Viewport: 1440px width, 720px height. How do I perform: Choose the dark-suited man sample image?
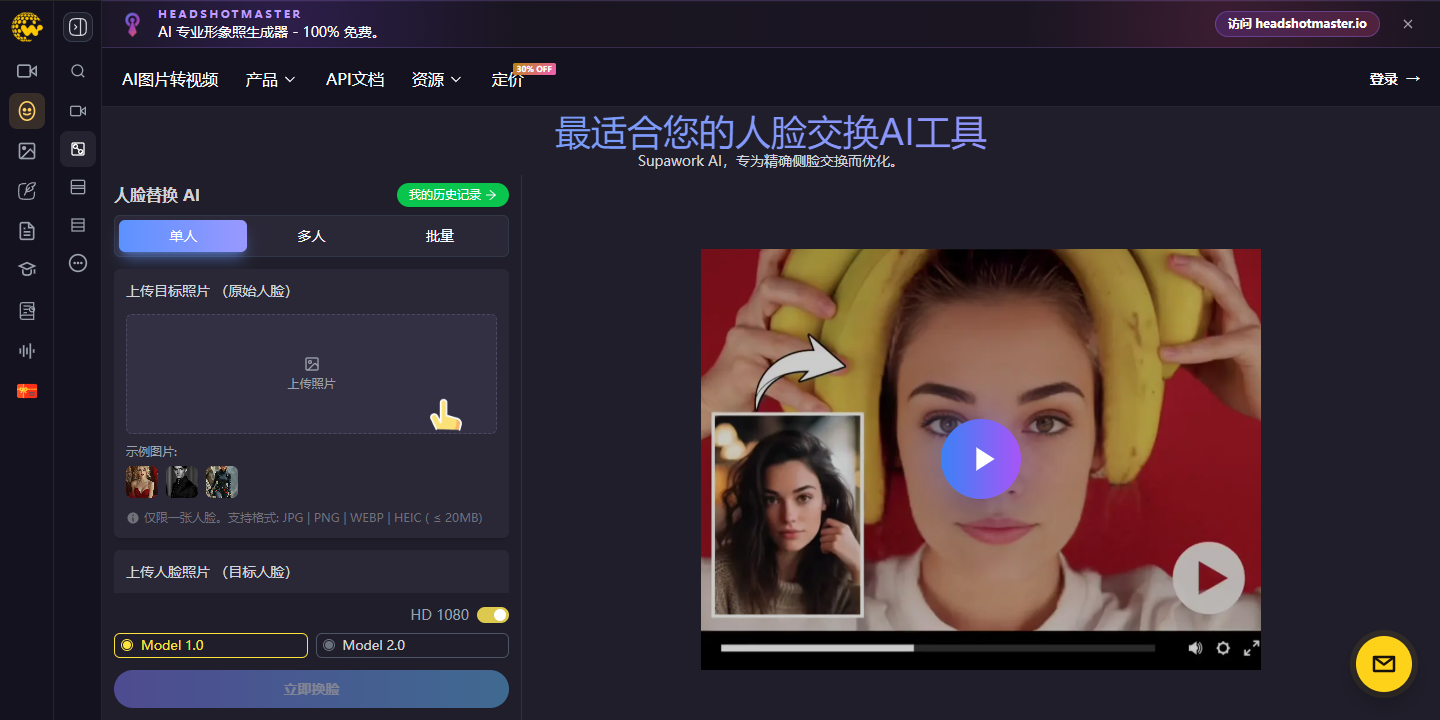click(182, 482)
